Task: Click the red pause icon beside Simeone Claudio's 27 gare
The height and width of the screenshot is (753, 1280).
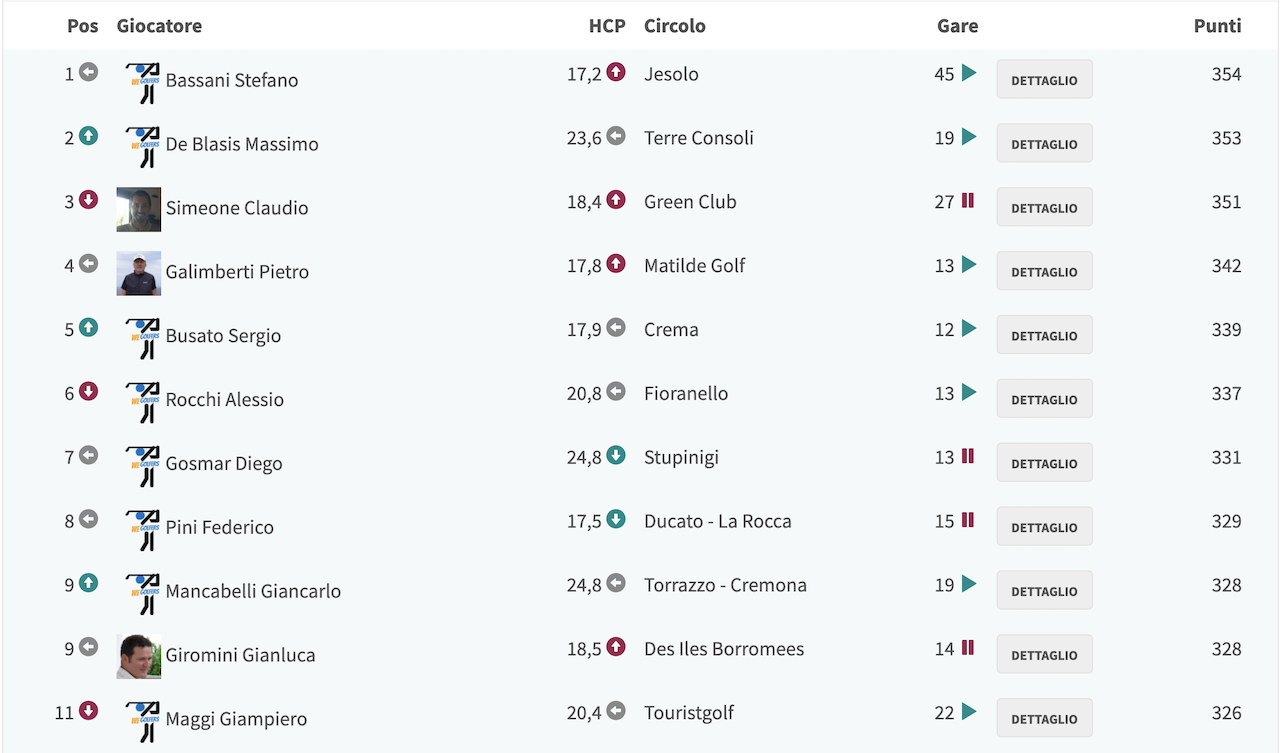Action: click(x=968, y=200)
